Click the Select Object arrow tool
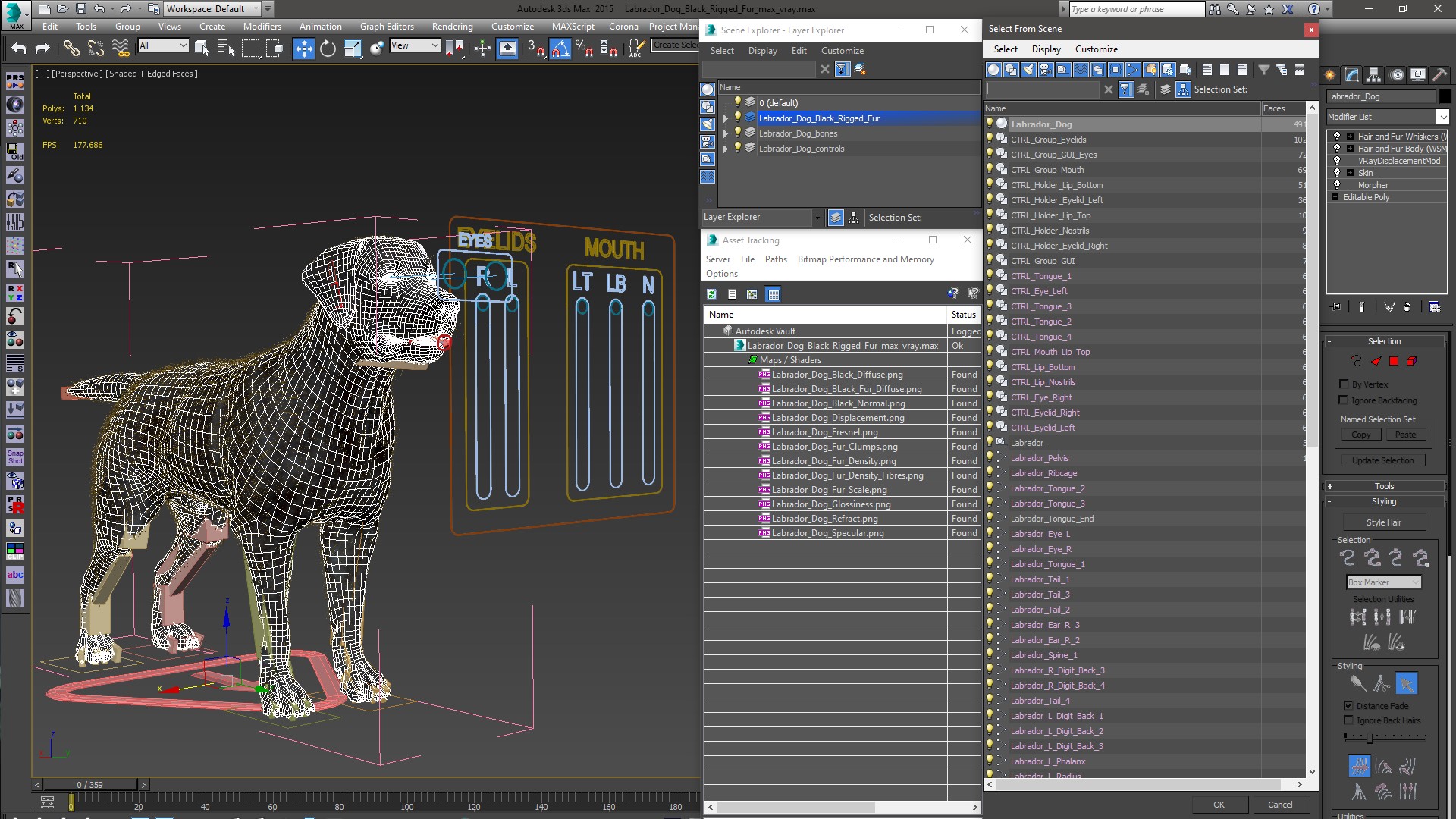 (201, 49)
